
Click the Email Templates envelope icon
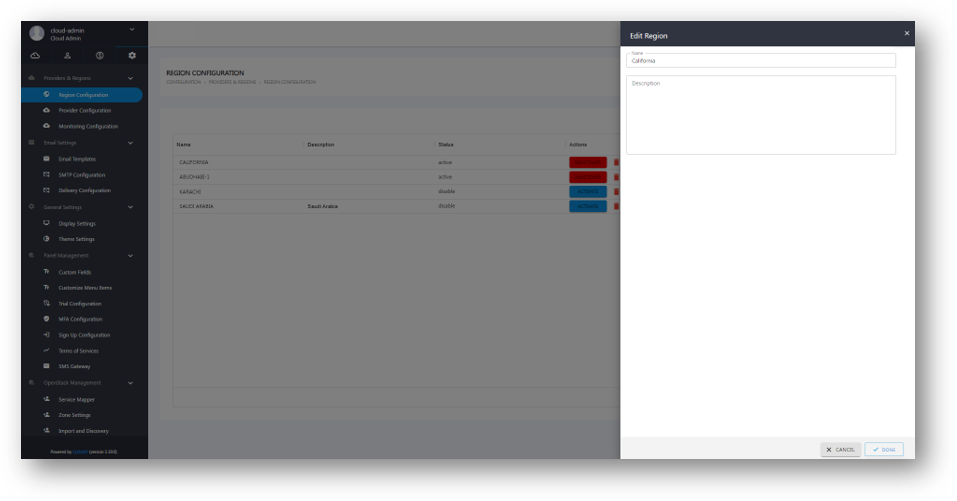(47, 159)
